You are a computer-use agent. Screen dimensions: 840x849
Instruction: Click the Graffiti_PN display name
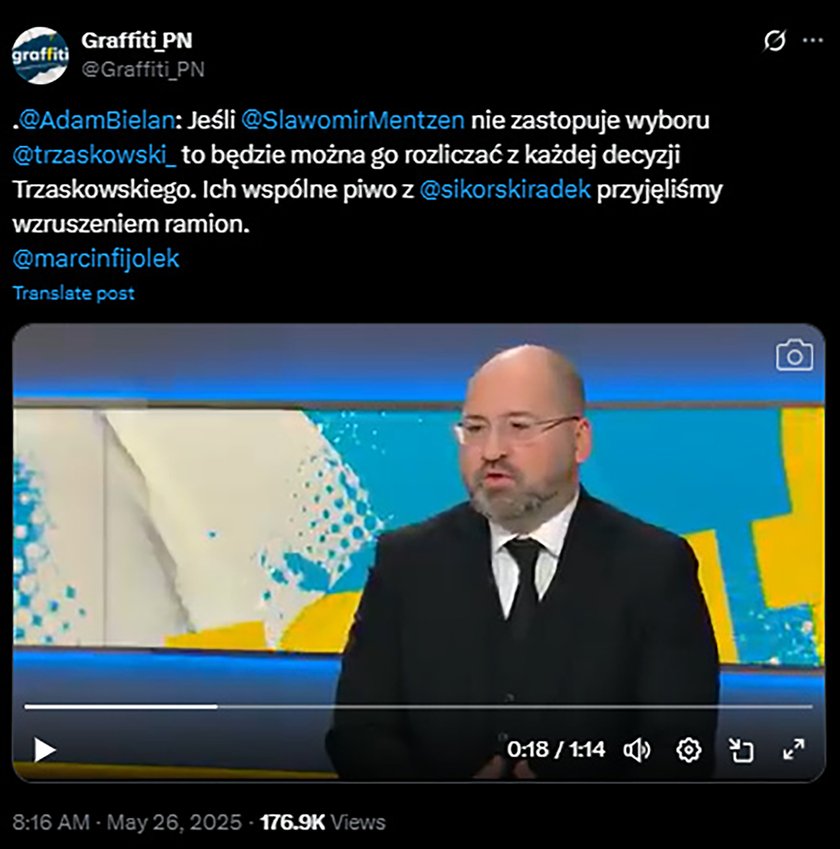click(x=136, y=41)
